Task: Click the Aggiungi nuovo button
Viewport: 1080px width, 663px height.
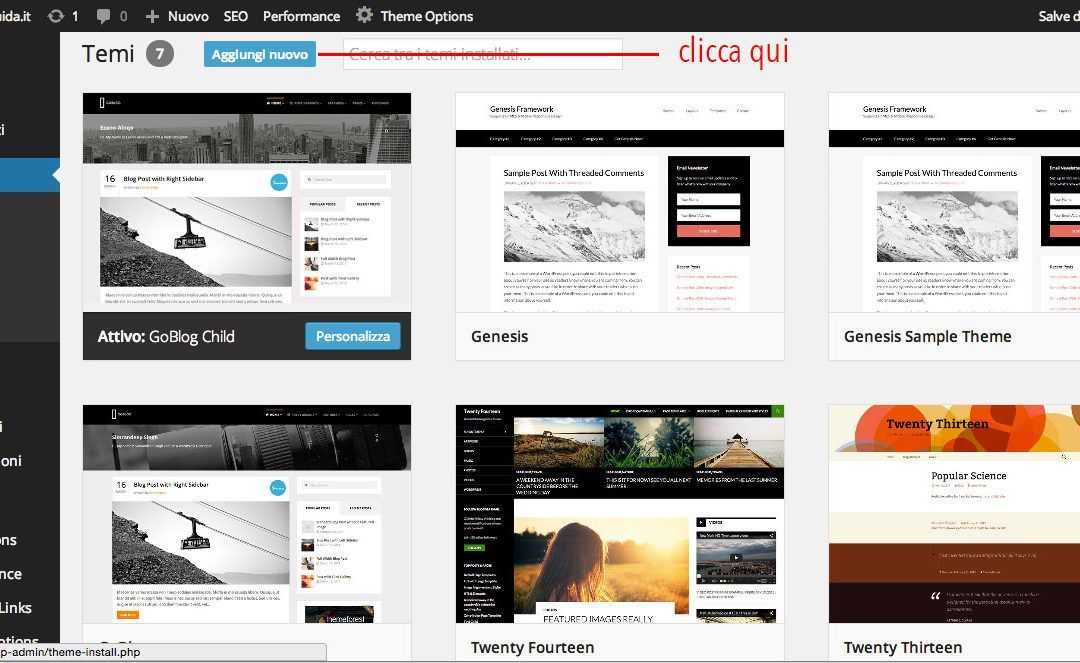Action: [x=260, y=54]
